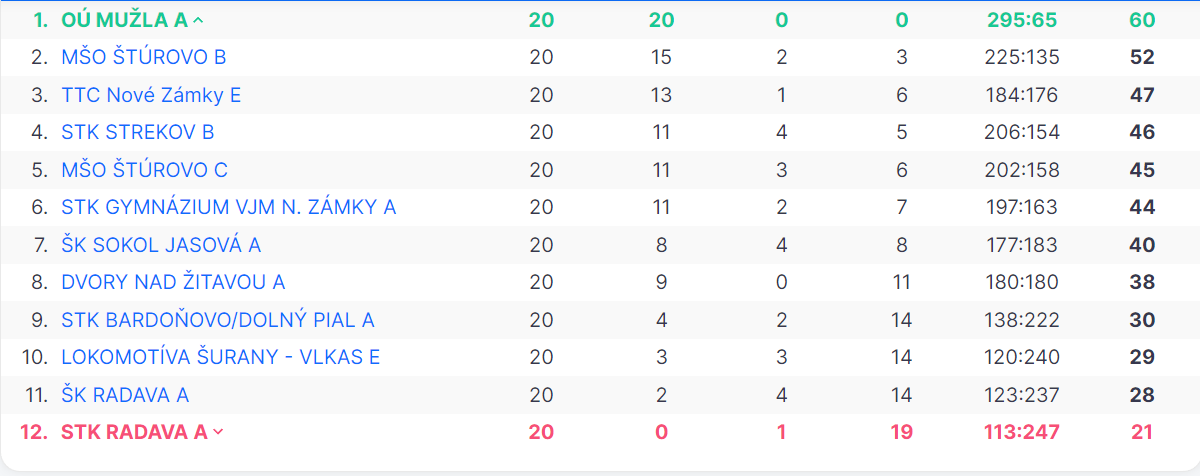Select the ŠK SOKOL JASOVÁ A team
The width and height of the screenshot is (1200, 476).
pyautogui.click(x=161, y=245)
